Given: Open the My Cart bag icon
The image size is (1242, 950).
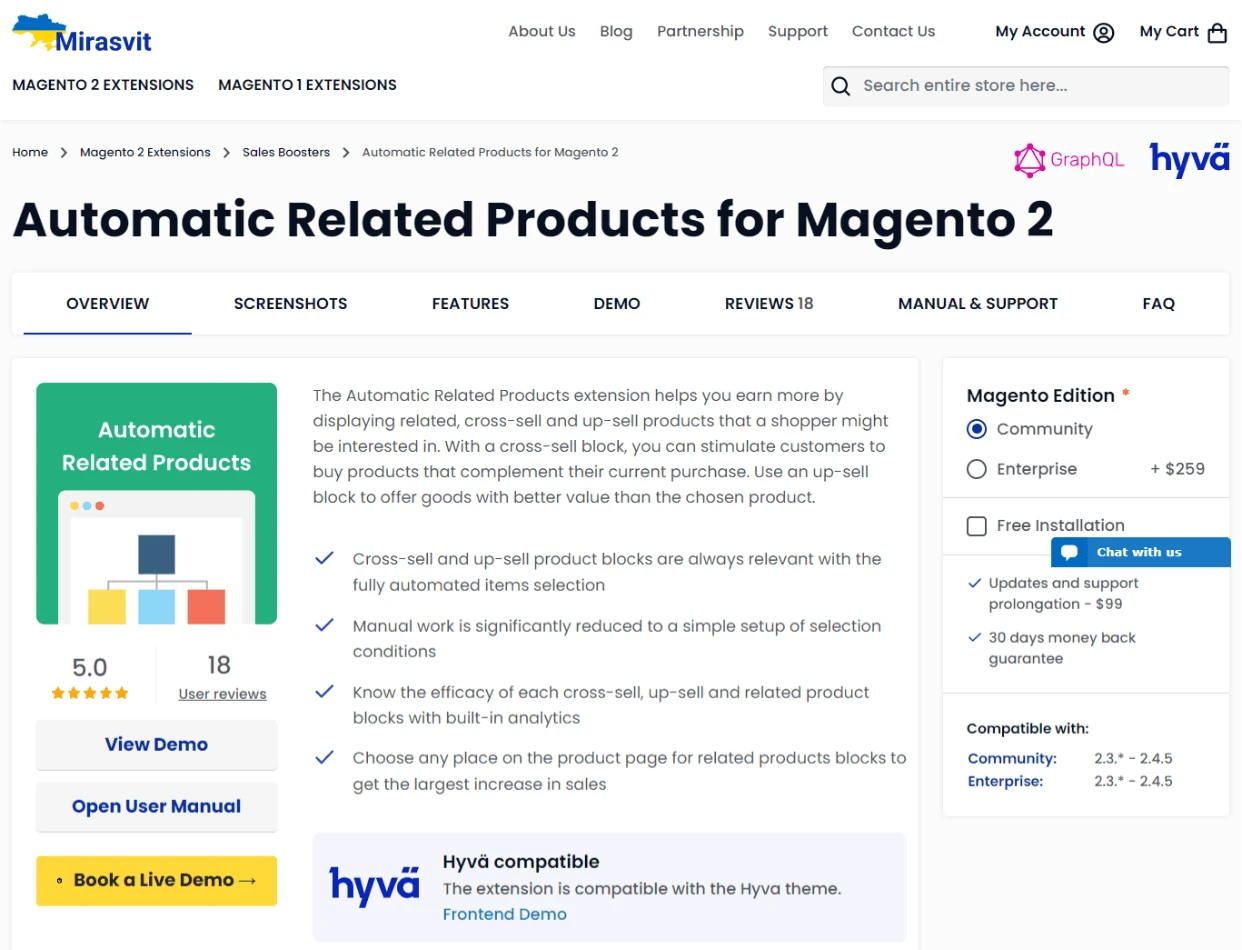Looking at the screenshot, I should (1217, 33).
